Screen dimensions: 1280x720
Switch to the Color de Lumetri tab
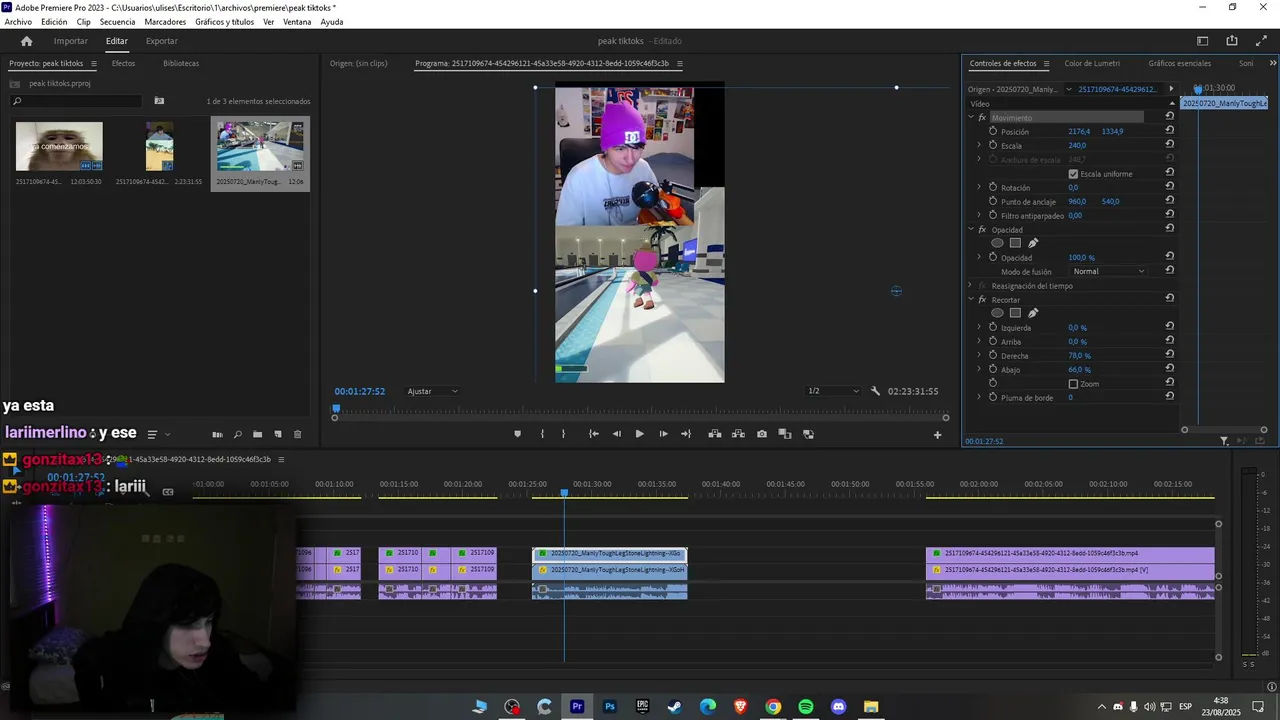(x=1092, y=63)
